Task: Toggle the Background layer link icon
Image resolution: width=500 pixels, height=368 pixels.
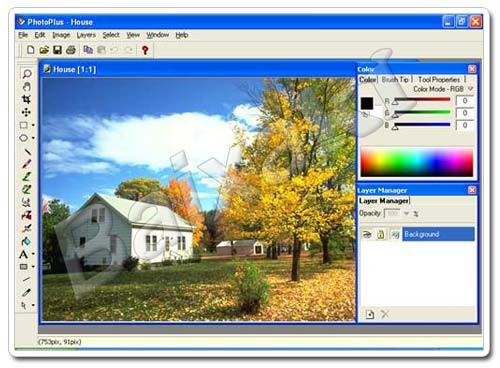Action: [395, 235]
